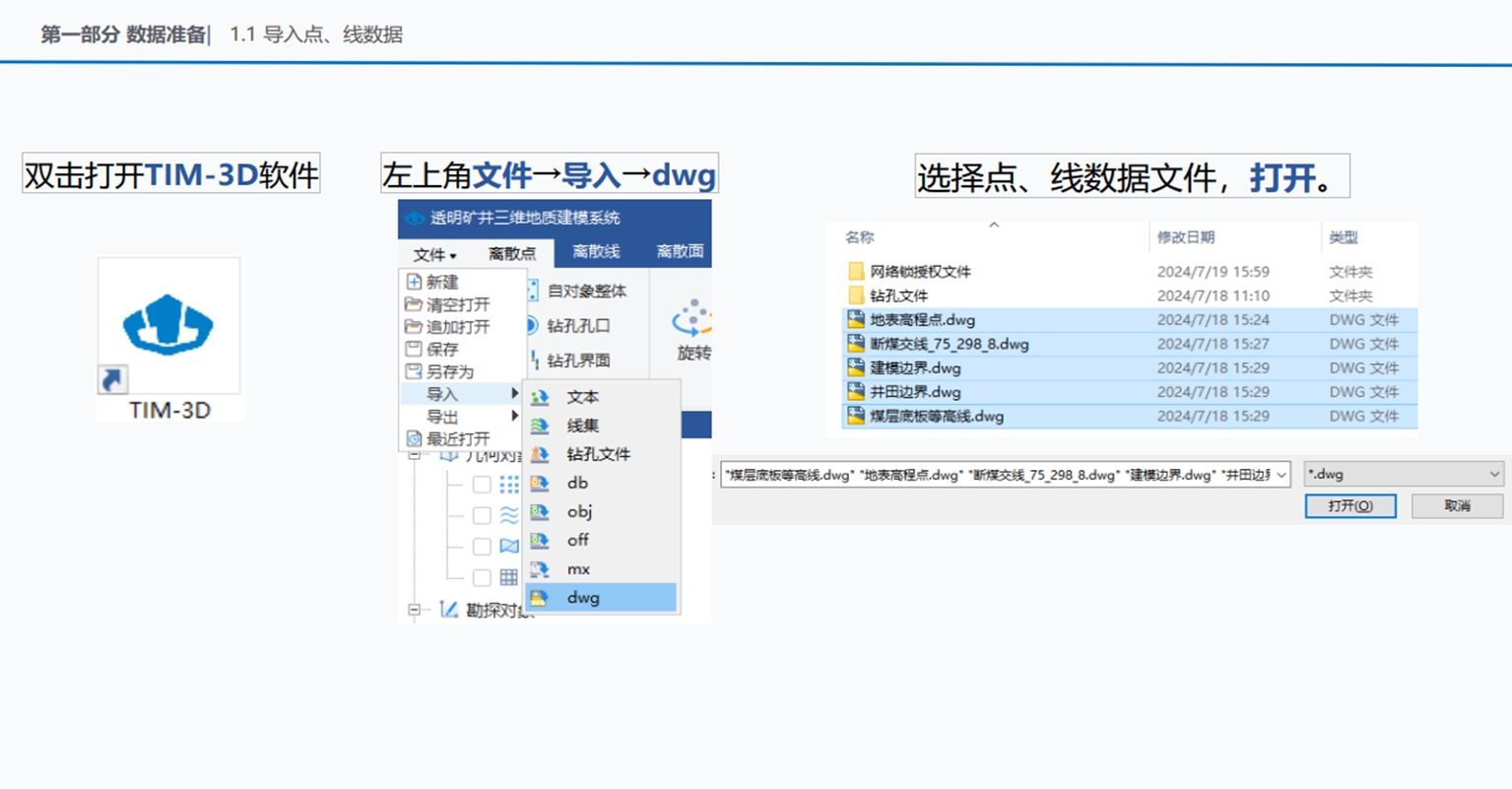1512x789 pixels.
Task: Click the 取消 button
Action: (x=1456, y=506)
